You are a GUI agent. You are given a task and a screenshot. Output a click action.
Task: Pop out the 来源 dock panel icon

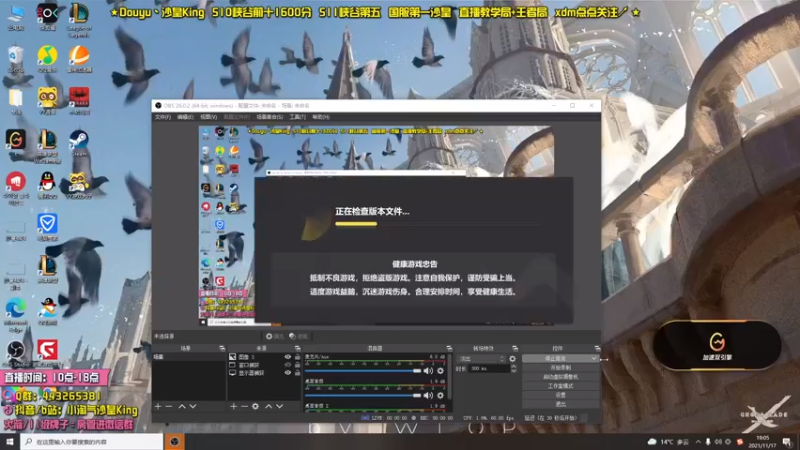click(297, 348)
